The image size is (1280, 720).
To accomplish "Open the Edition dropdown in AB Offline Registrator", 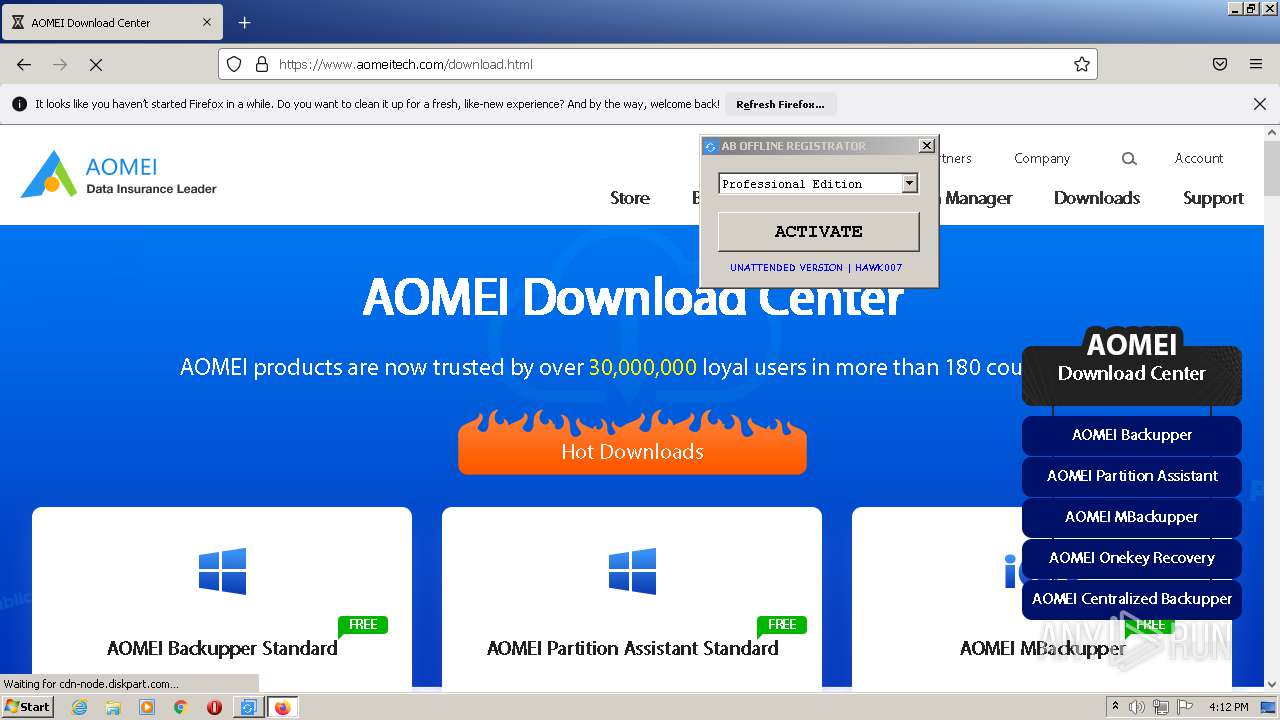I will point(909,183).
